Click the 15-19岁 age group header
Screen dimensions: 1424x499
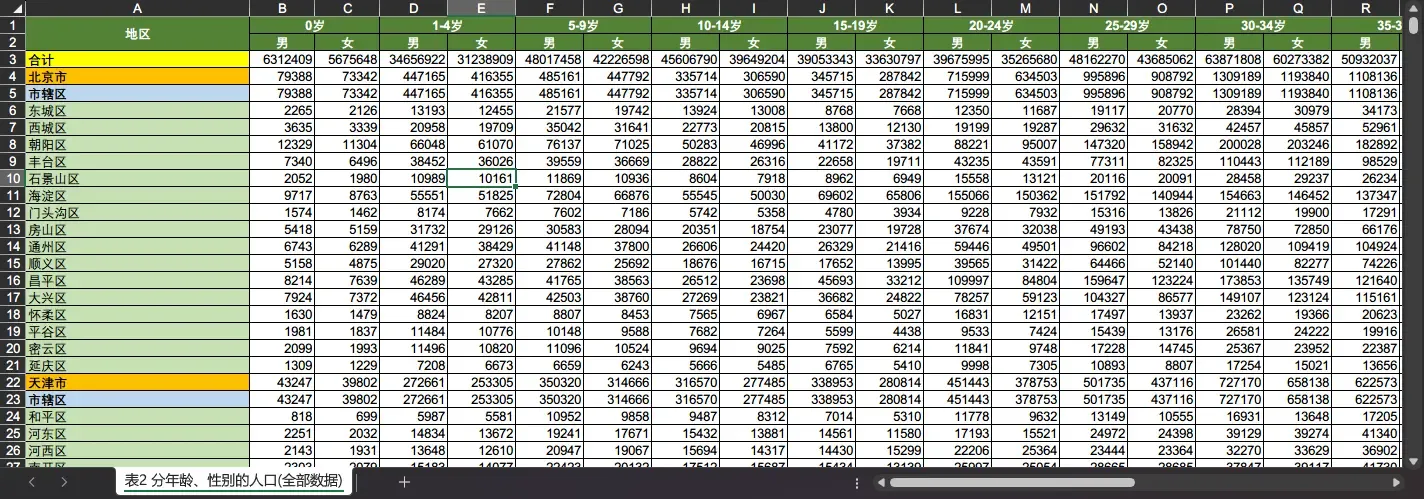[x=855, y=25]
